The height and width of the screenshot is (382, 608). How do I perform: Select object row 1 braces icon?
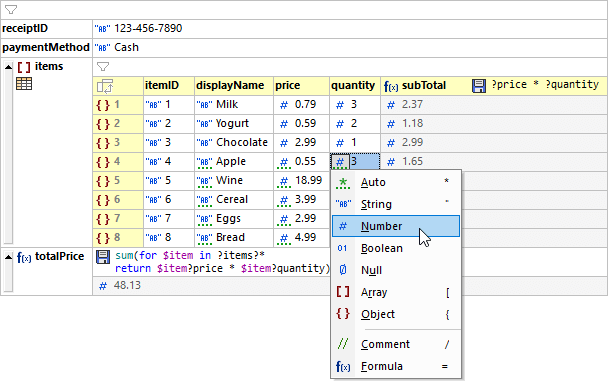[x=103, y=105]
